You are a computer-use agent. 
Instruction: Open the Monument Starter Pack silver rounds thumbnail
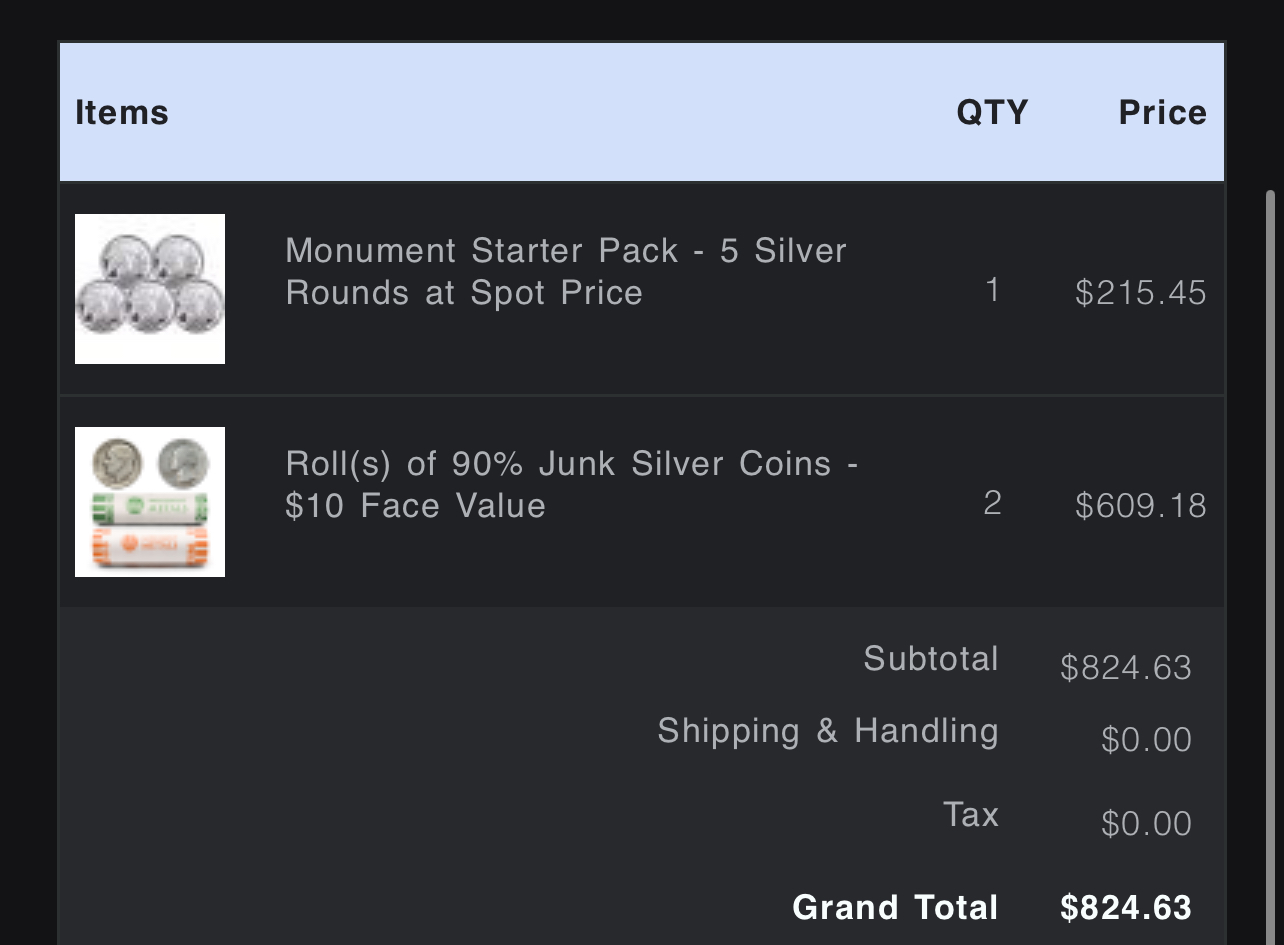(x=150, y=289)
